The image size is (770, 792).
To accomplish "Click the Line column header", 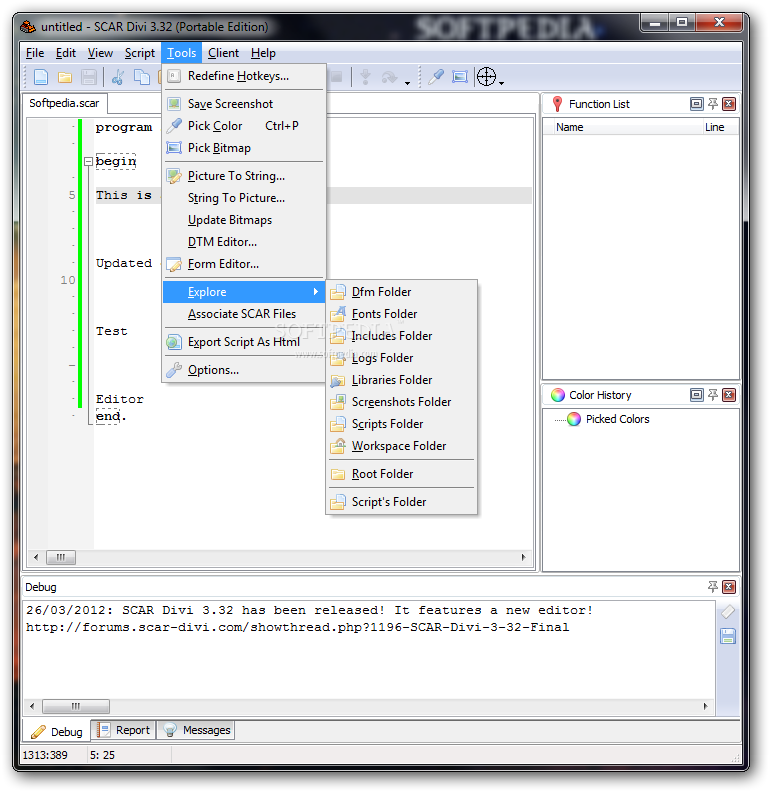I will [x=719, y=127].
